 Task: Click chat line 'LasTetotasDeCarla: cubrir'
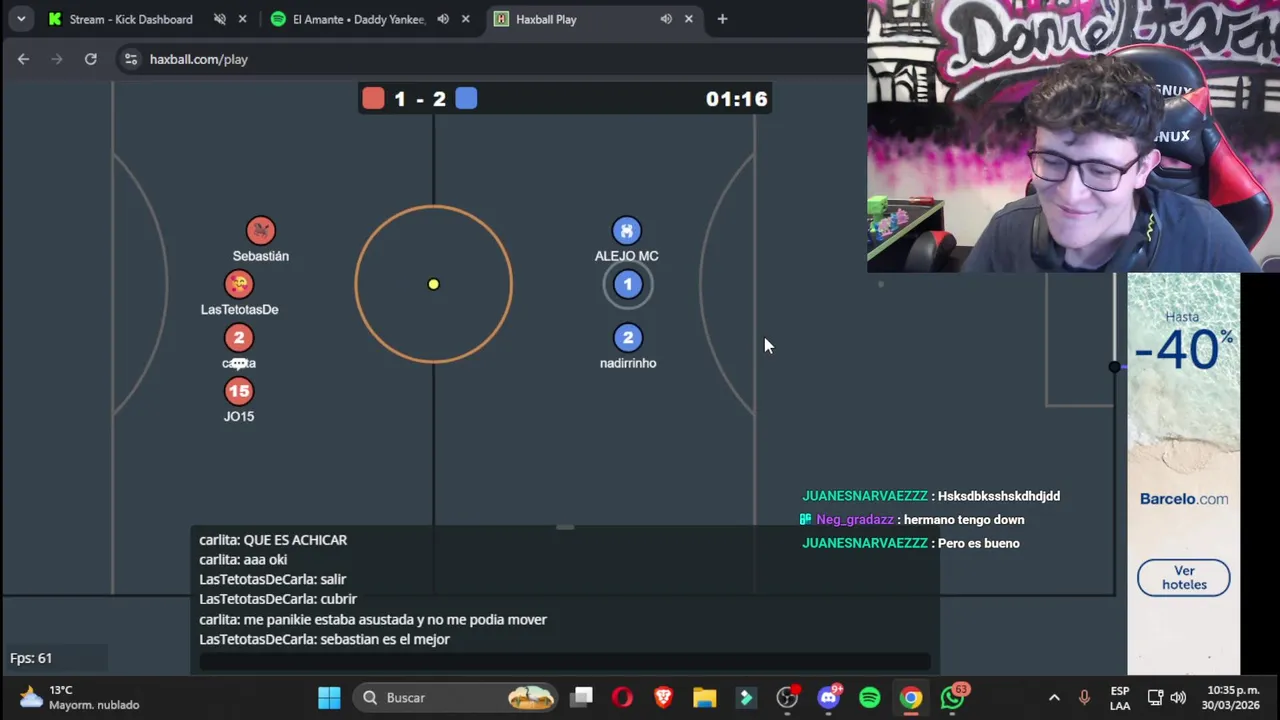pyautogui.click(x=278, y=599)
